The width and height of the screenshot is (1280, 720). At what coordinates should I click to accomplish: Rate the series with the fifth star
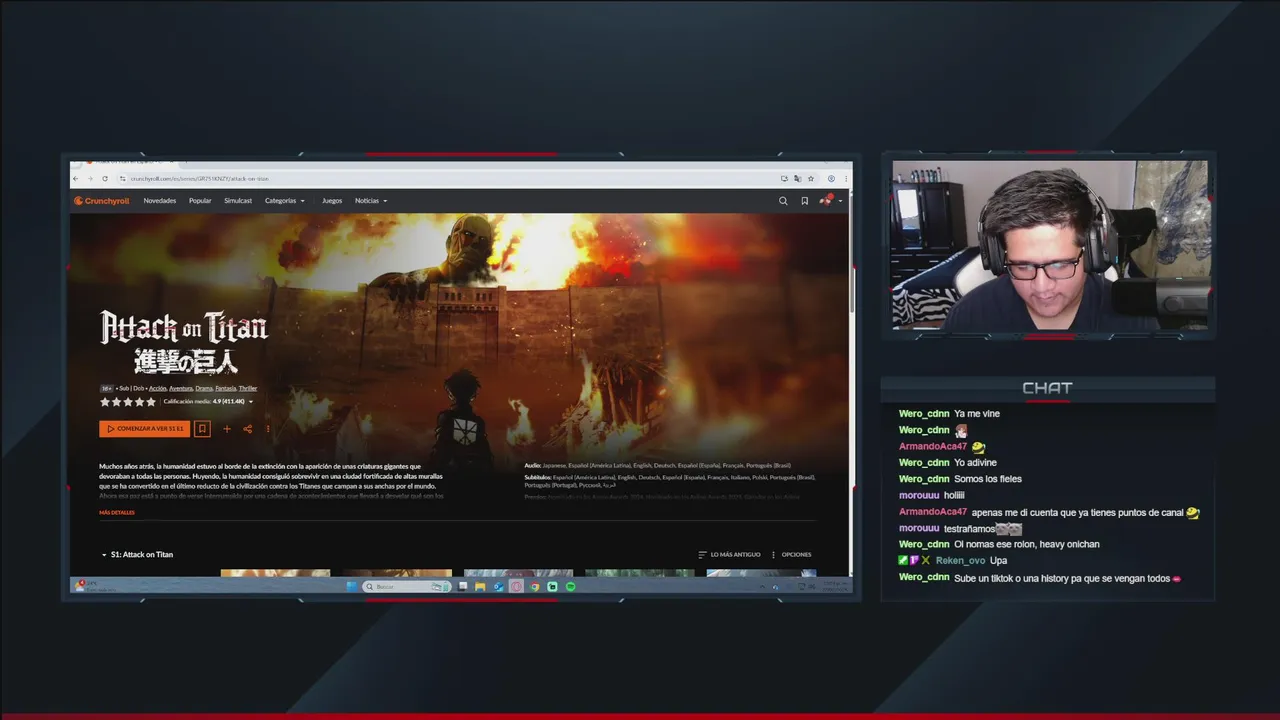click(152, 402)
